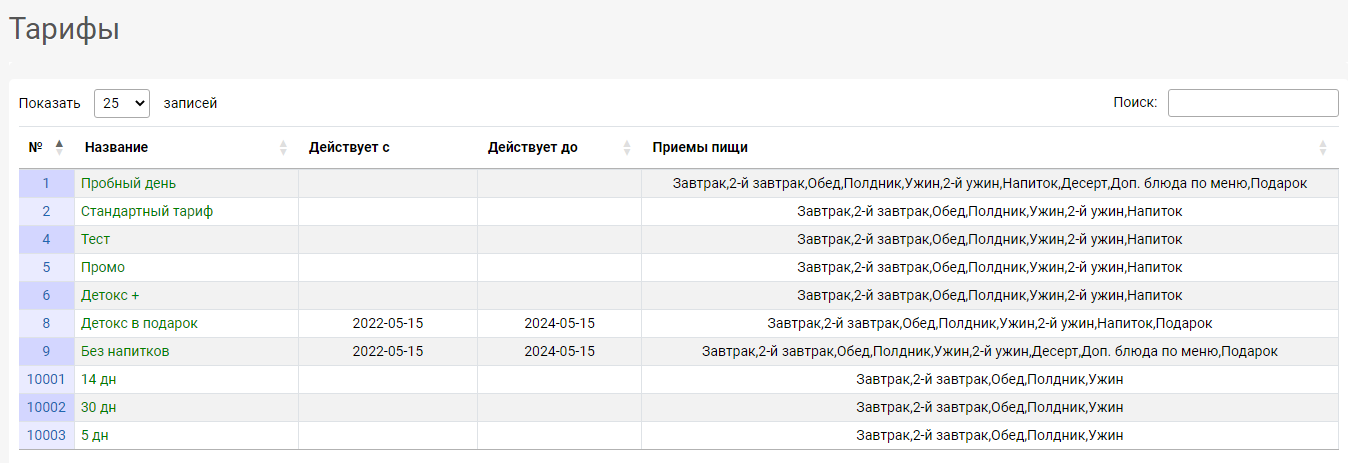Open the records per page dropdown
Screen dimensions: 1348x463
122,103
